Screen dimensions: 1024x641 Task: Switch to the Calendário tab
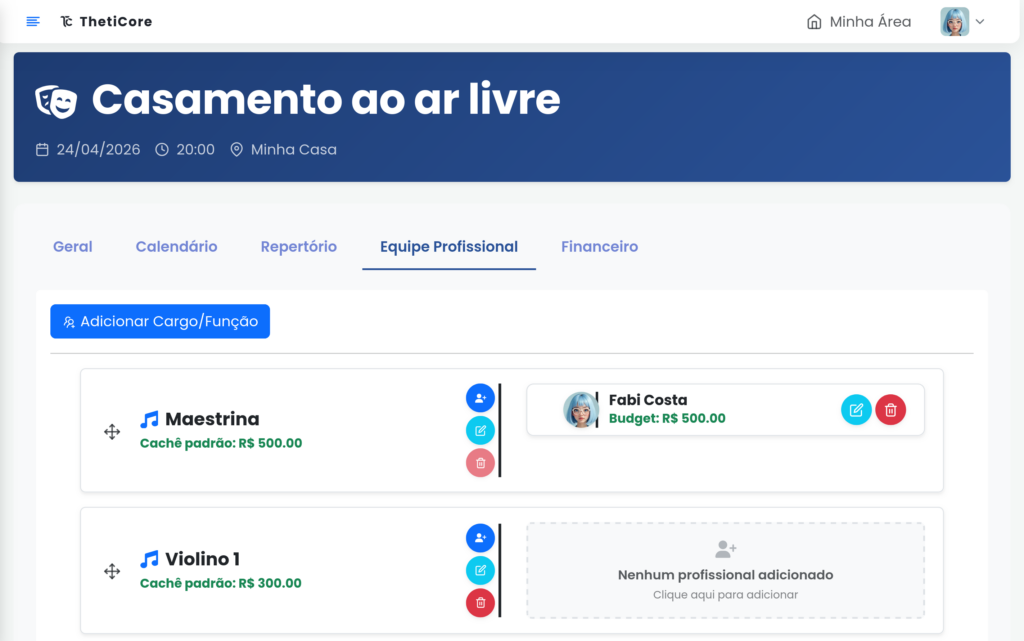click(176, 247)
